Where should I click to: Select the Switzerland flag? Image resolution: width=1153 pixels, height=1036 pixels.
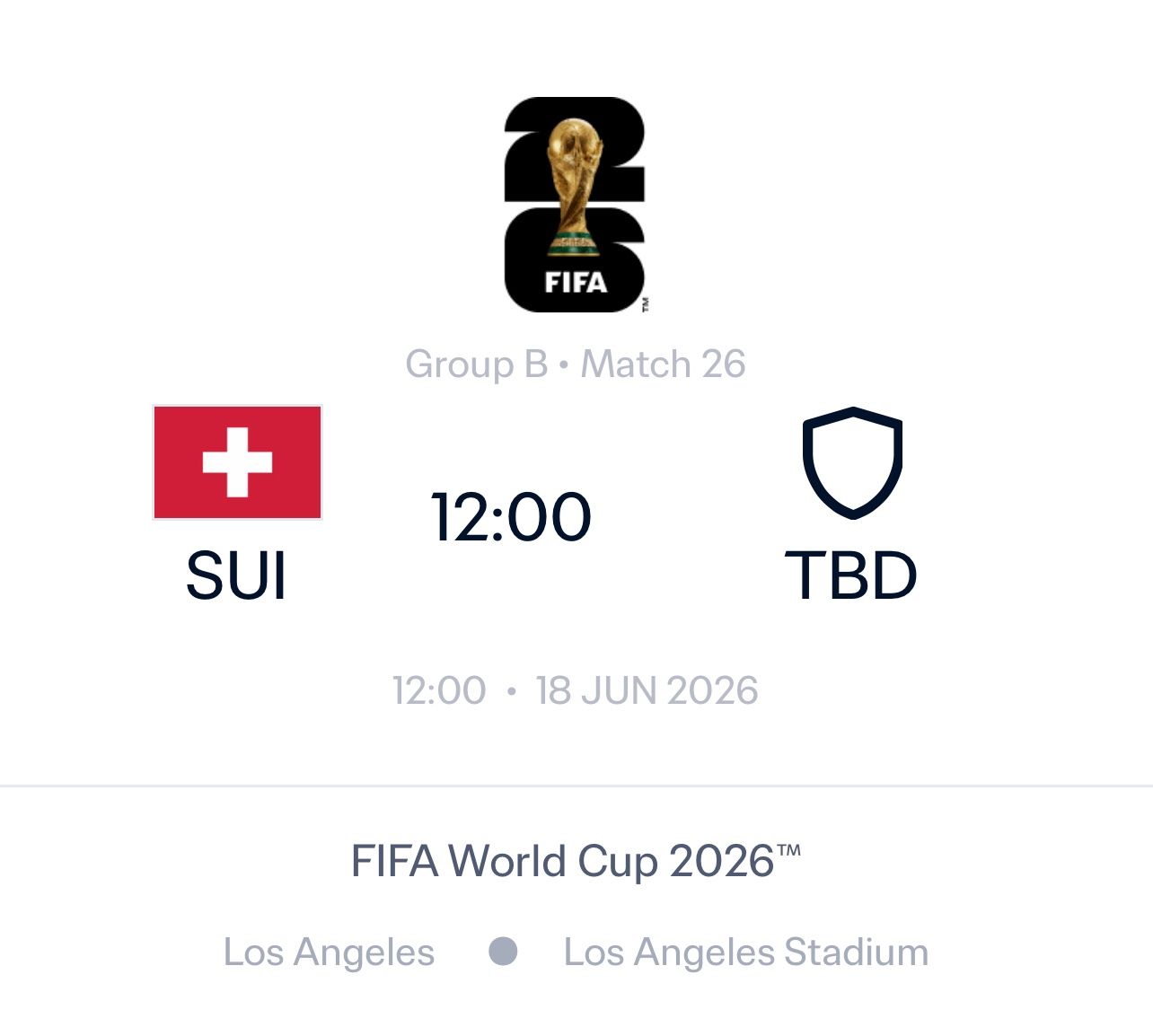click(237, 462)
